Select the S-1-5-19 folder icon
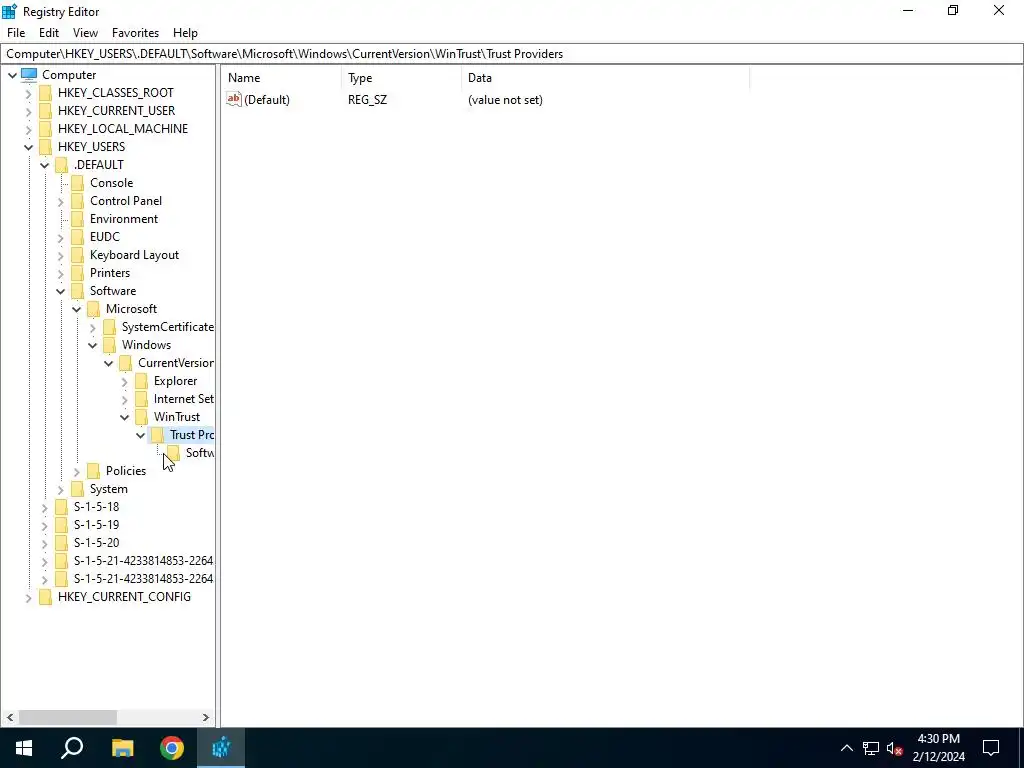 (x=61, y=524)
